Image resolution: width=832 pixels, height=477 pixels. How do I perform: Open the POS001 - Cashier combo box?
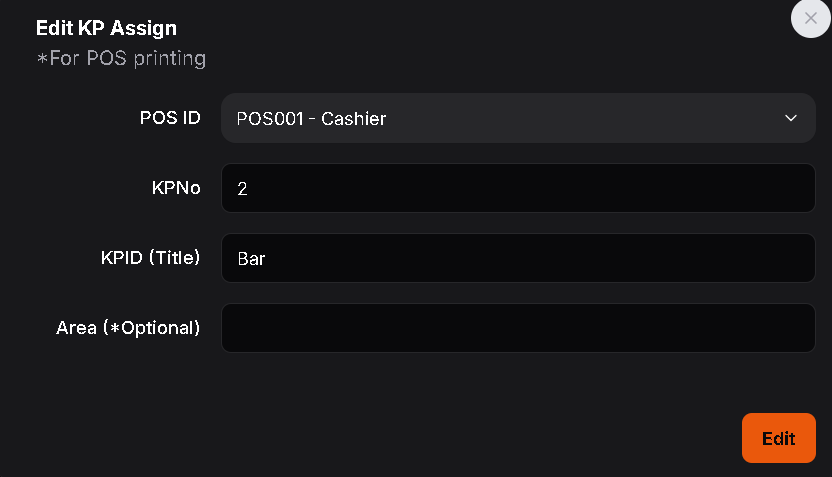(x=518, y=119)
